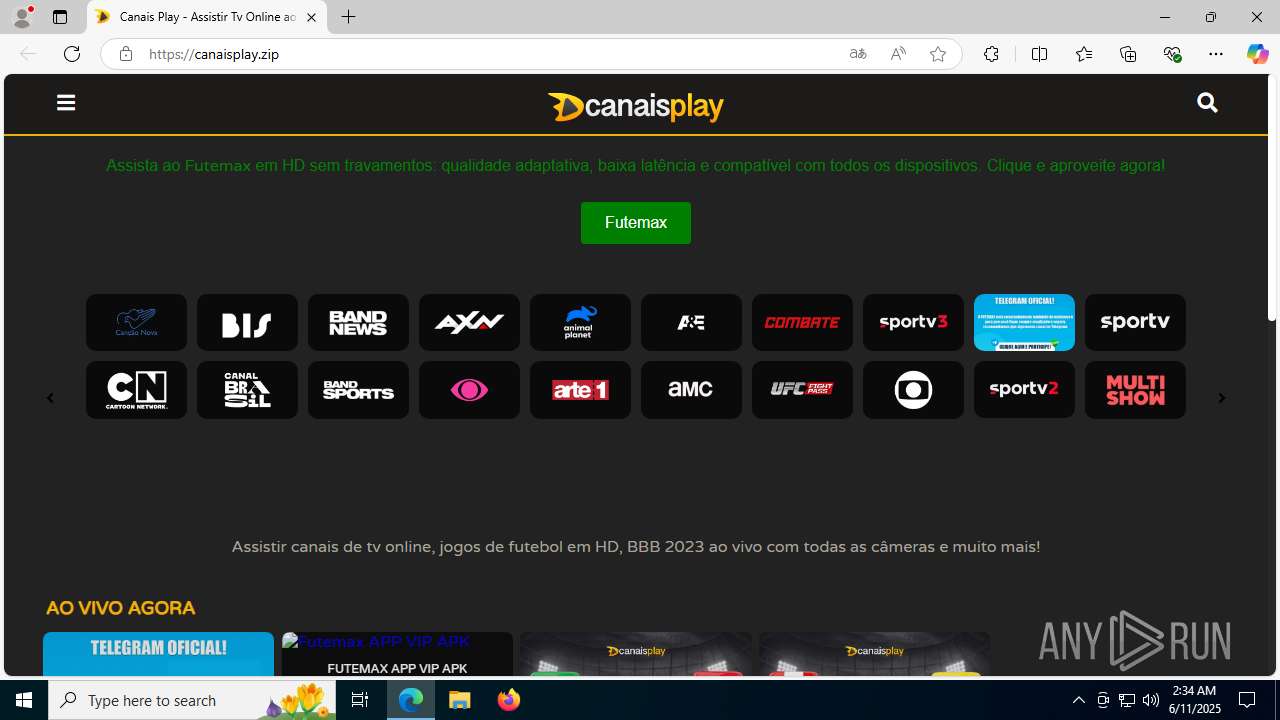Screen dimensions: 1280x720
Task: Open the SporTV channel tile
Action: tap(1135, 322)
